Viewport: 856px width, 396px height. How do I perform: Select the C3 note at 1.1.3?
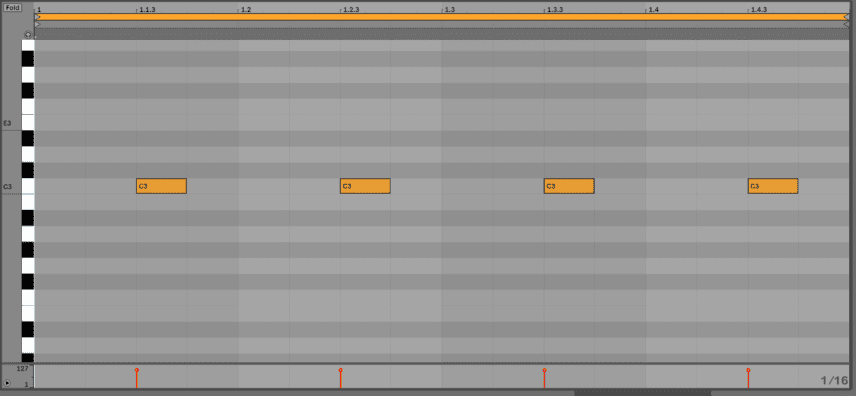(x=162, y=186)
